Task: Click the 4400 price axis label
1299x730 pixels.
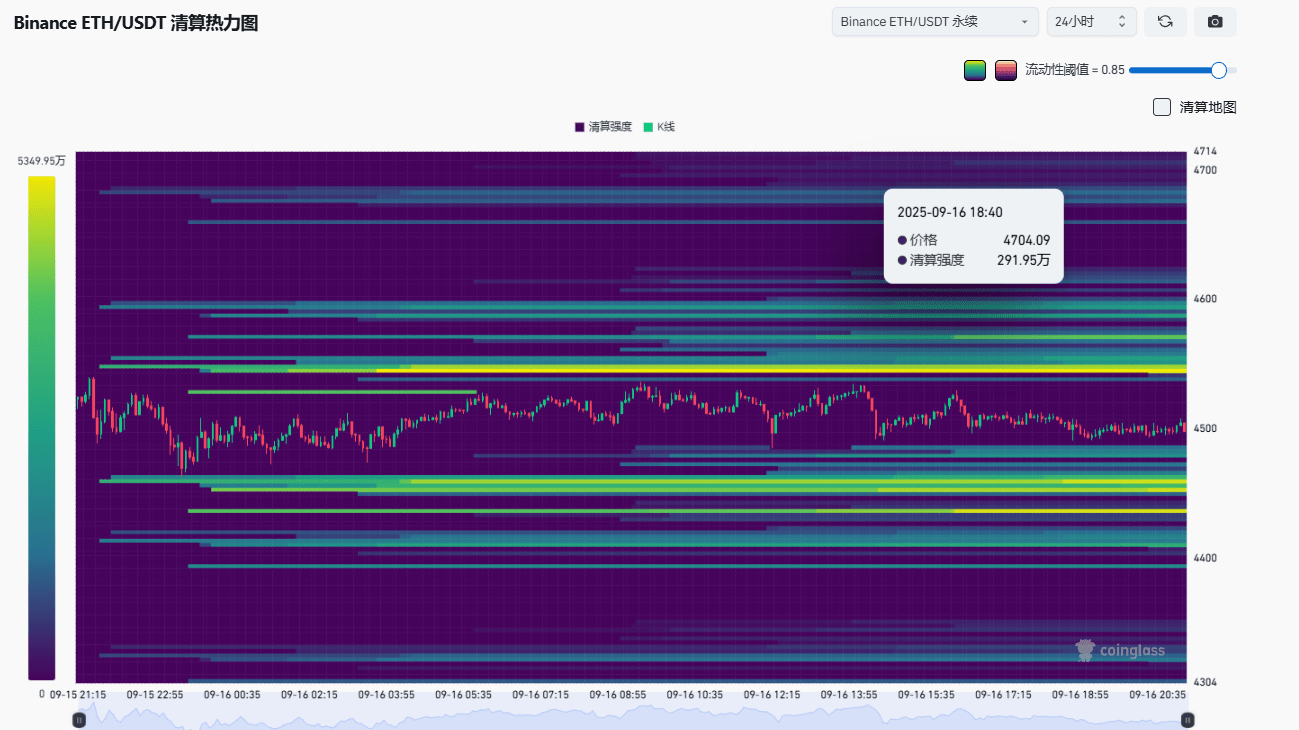Action: click(x=1205, y=557)
